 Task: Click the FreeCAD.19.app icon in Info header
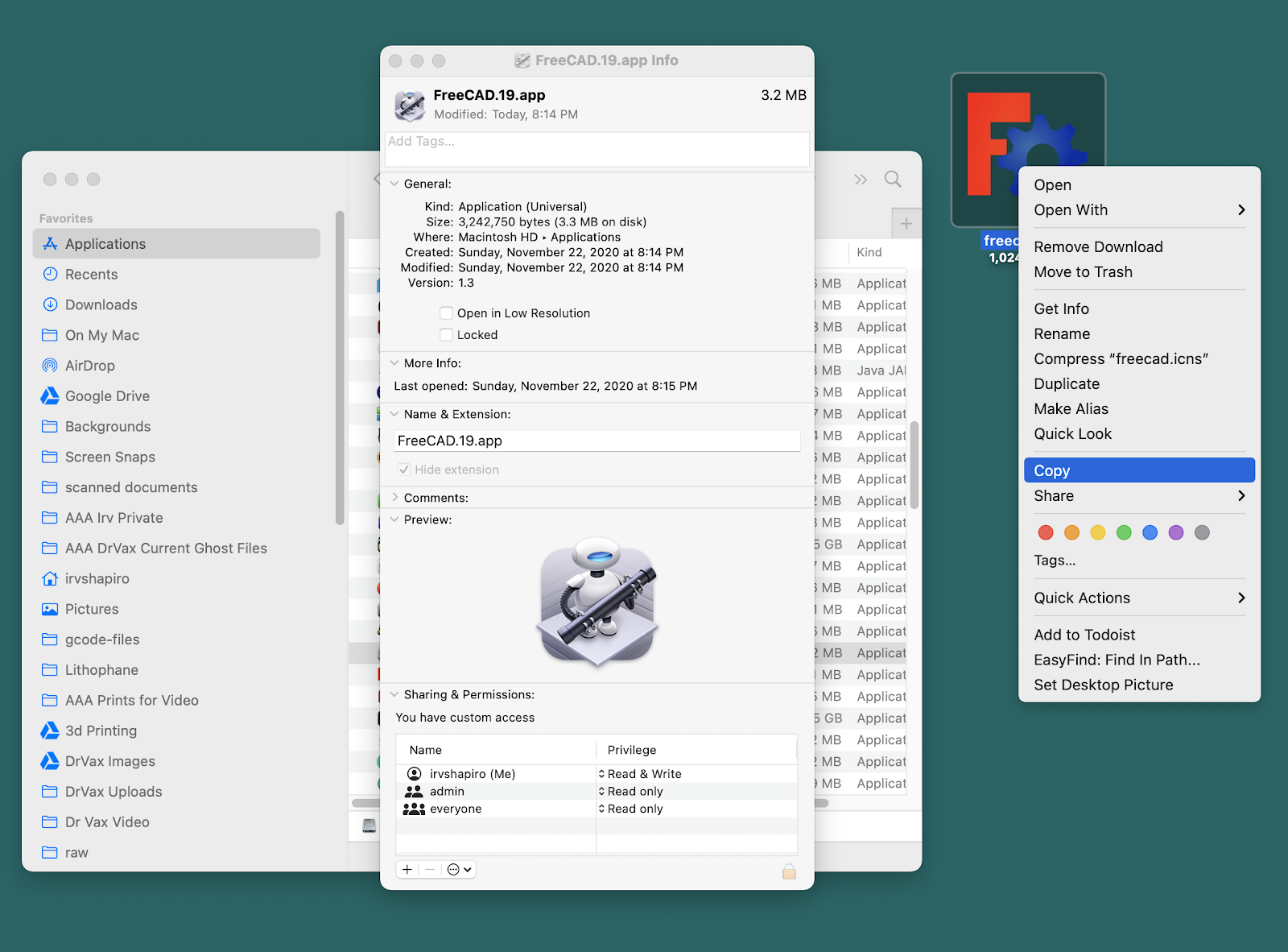click(x=410, y=105)
